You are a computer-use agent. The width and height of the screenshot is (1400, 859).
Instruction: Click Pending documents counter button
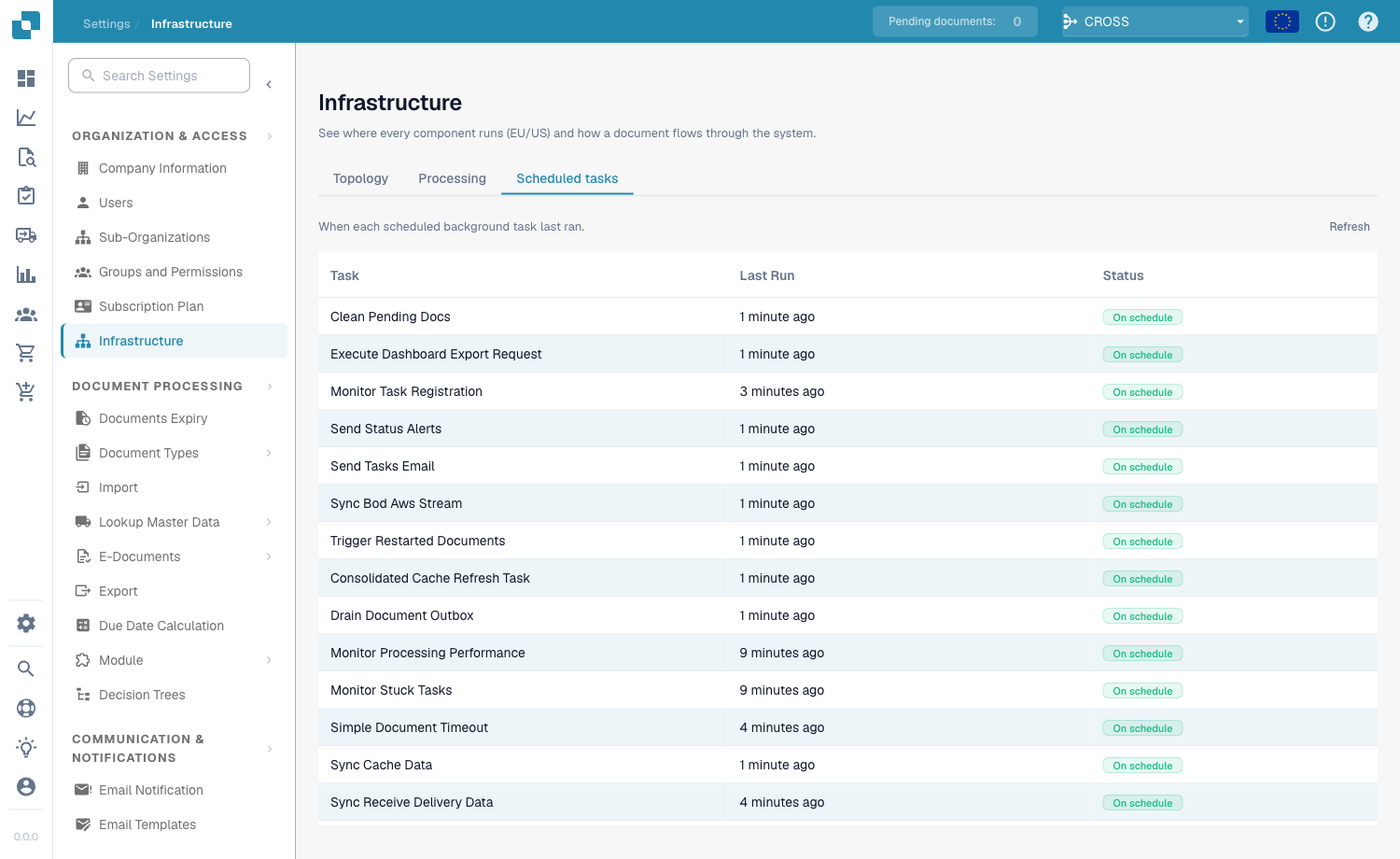click(x=955, y=21)
